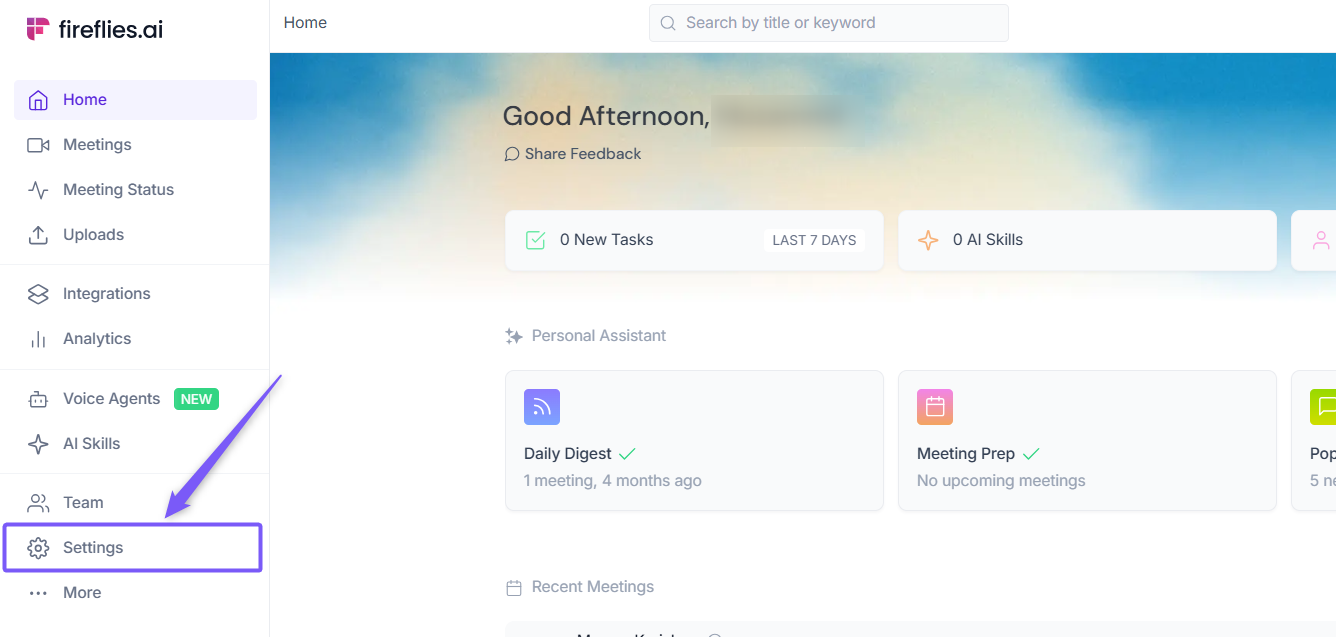Click the Meetings video camera icon
Image resolution: width=1336 pixels, height=637 pixels.
pyautogui.click(x=38, y=145)
